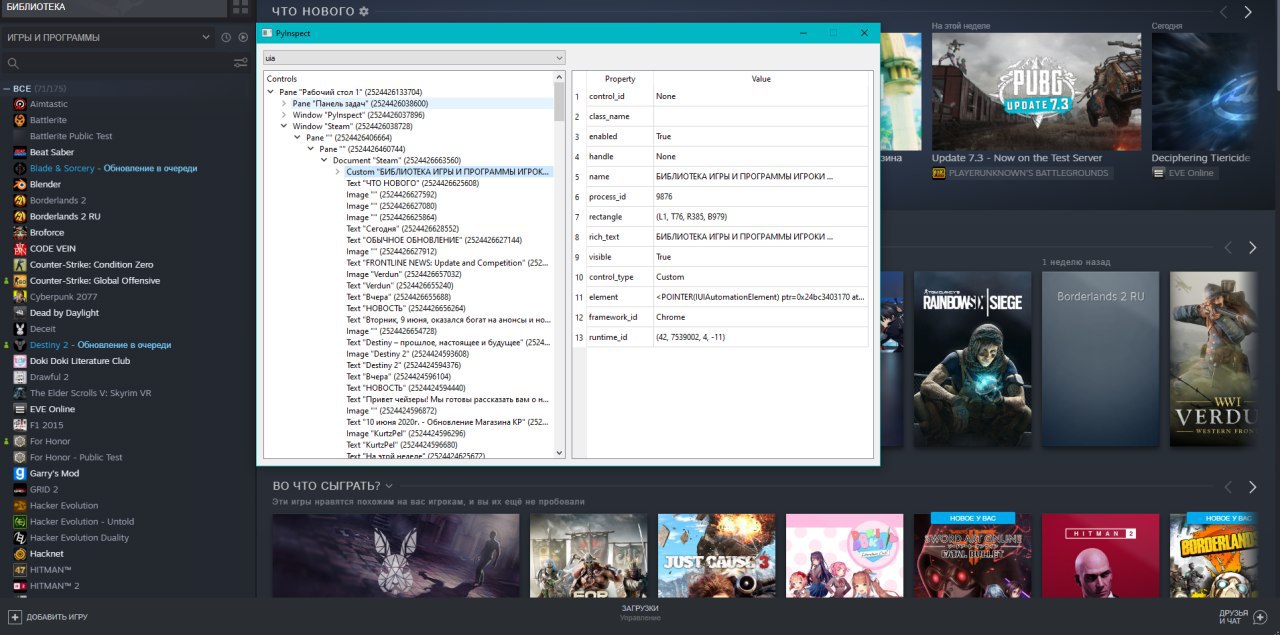Click the EVE Online source icon under Deciphering
The height and width of the screenshot is (635, 1280).
coord(1159,173)
